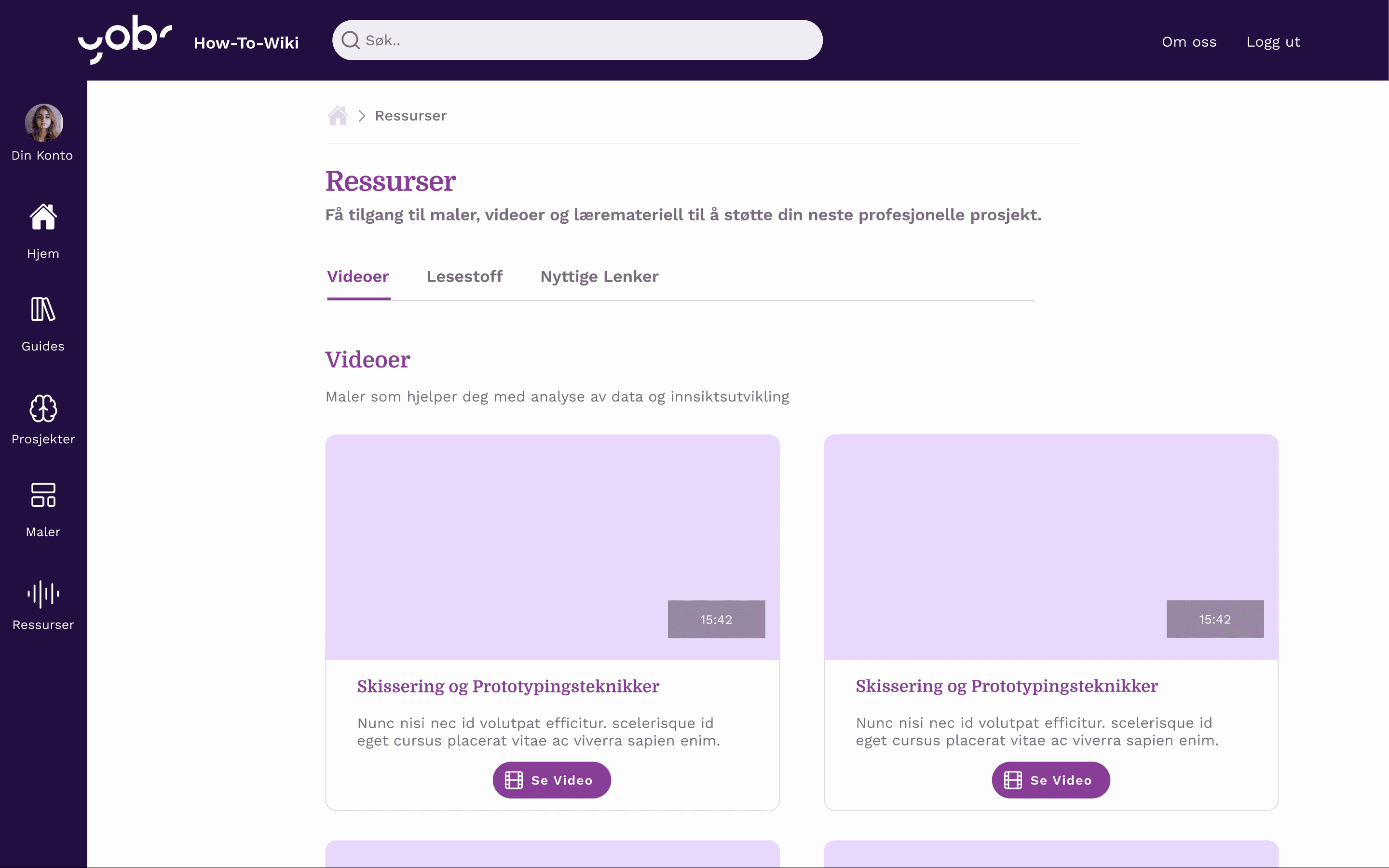Click the breadcrumb home icon
Viewport: 1389px width, 868px height.
pyautogui.click(x=338, y=116)
